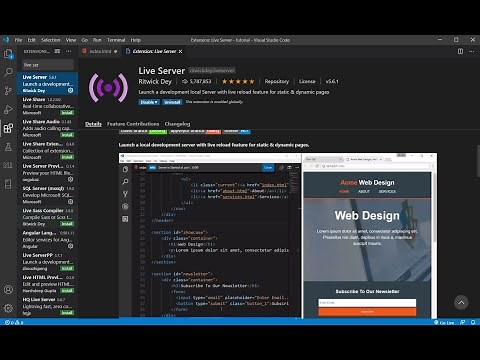Click the errors and warnings status indicator
This screenshot has height=360, width=480.
[x=14, y=322]
